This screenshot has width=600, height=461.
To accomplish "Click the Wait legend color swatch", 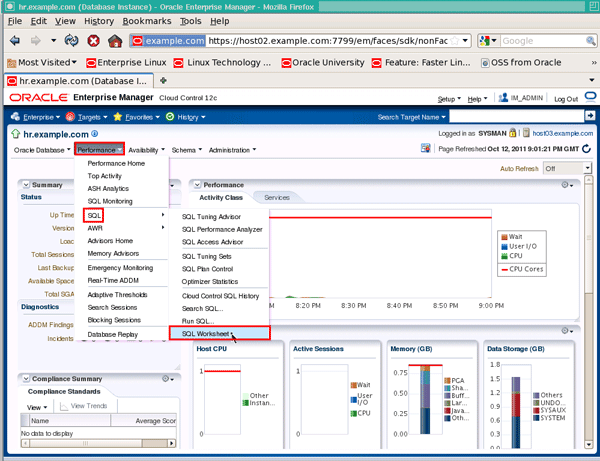I will pyautogui.click(x=503, y=237).
